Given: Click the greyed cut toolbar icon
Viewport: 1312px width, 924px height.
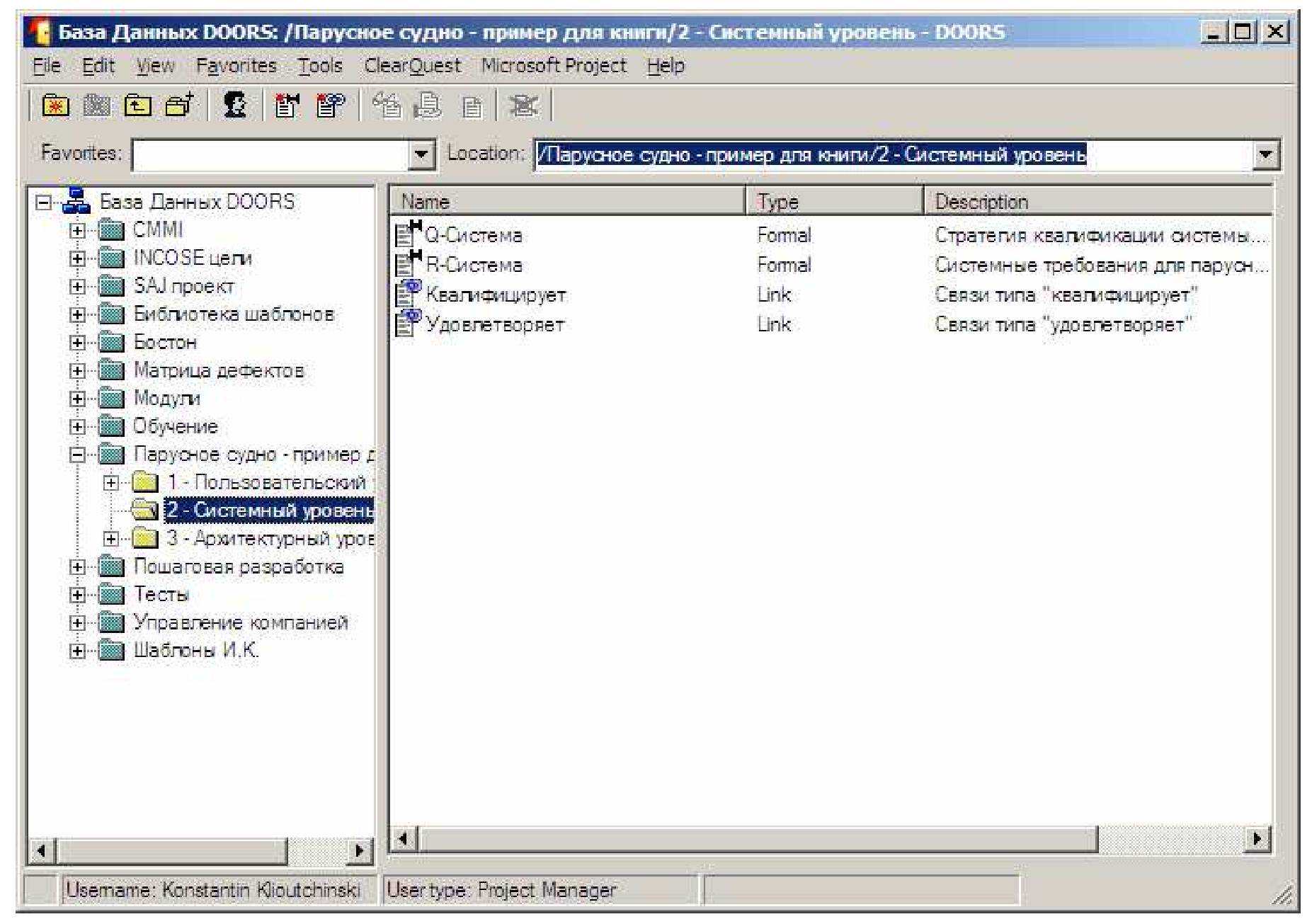Looking at the screenshot, I should pyautogui.click(x=387, y=105).
